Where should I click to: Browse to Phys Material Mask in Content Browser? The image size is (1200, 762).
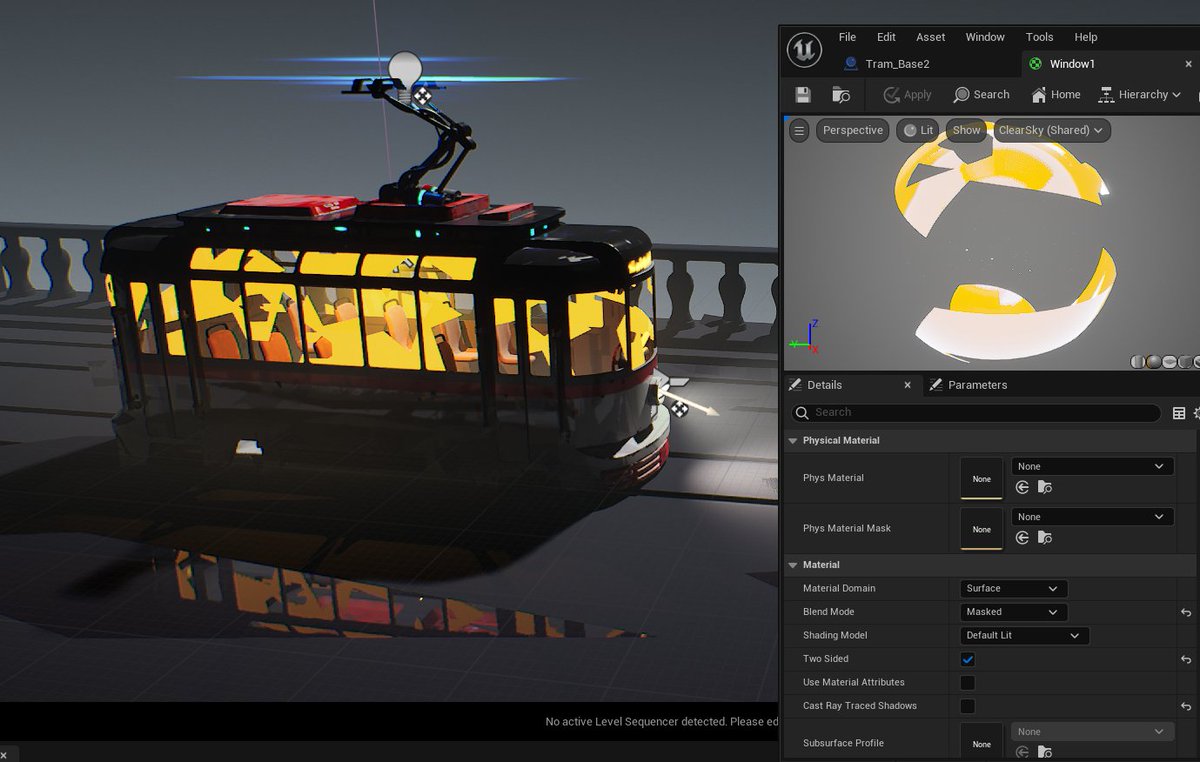[x=1044, y=538]
